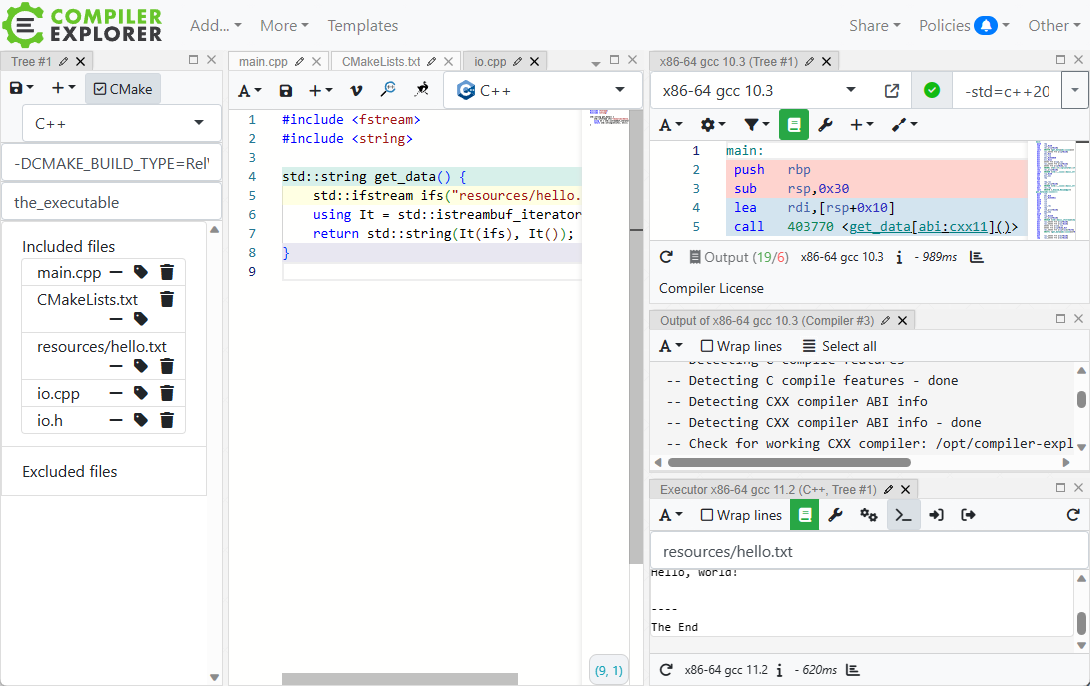Screen dimensions: 1090x686
Task: Open the Templates menu
Action: point(362,25)
